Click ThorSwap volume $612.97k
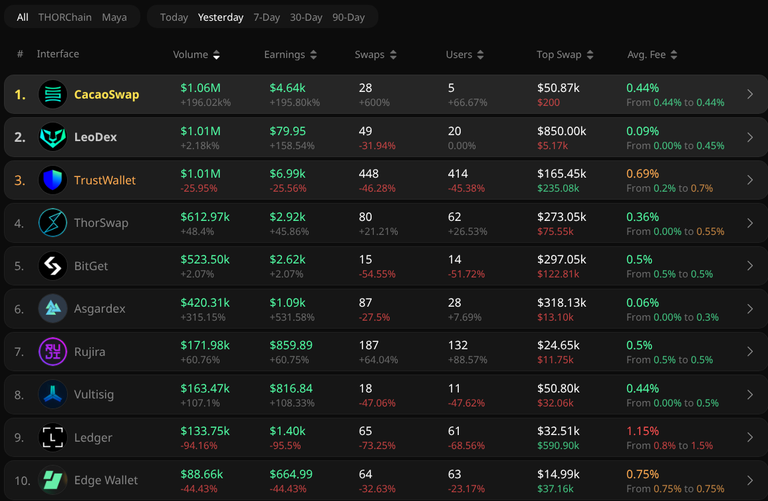 pos(205,217)
